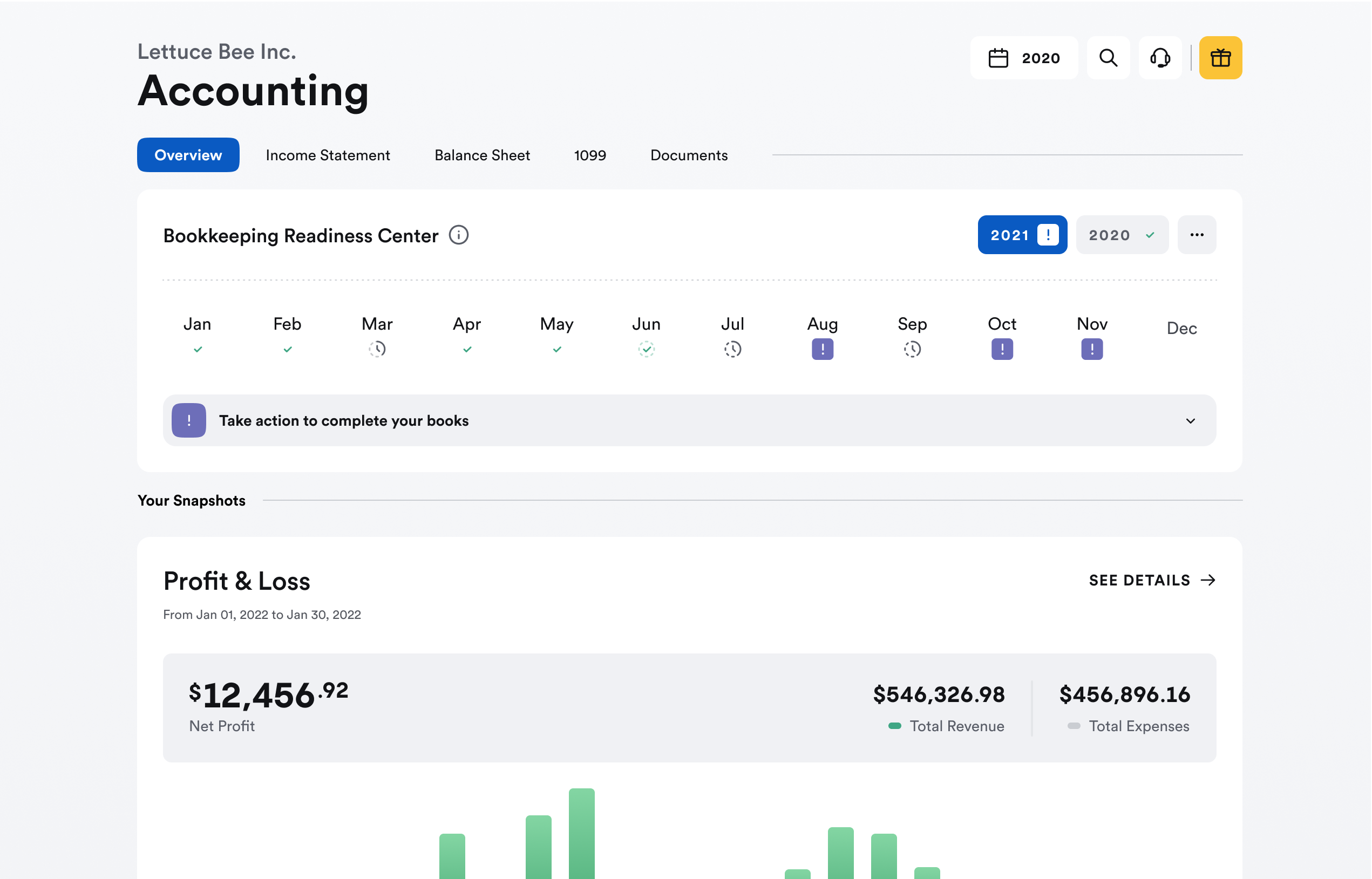Screen dimensions: 1372x879
Task: Switch to Income Statement tab
Action: pos(328,155)
